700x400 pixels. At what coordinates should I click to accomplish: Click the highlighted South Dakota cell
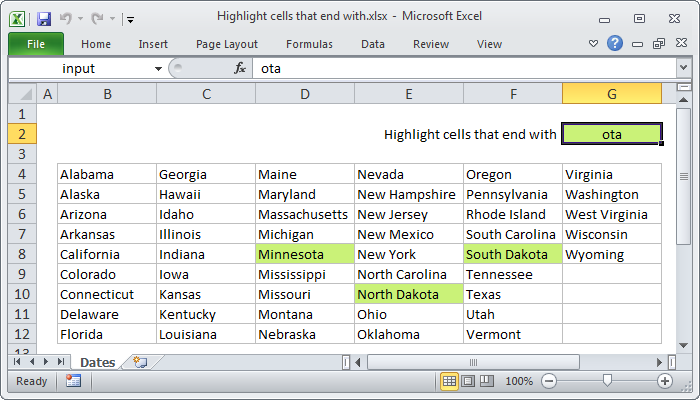coord(513,254)
